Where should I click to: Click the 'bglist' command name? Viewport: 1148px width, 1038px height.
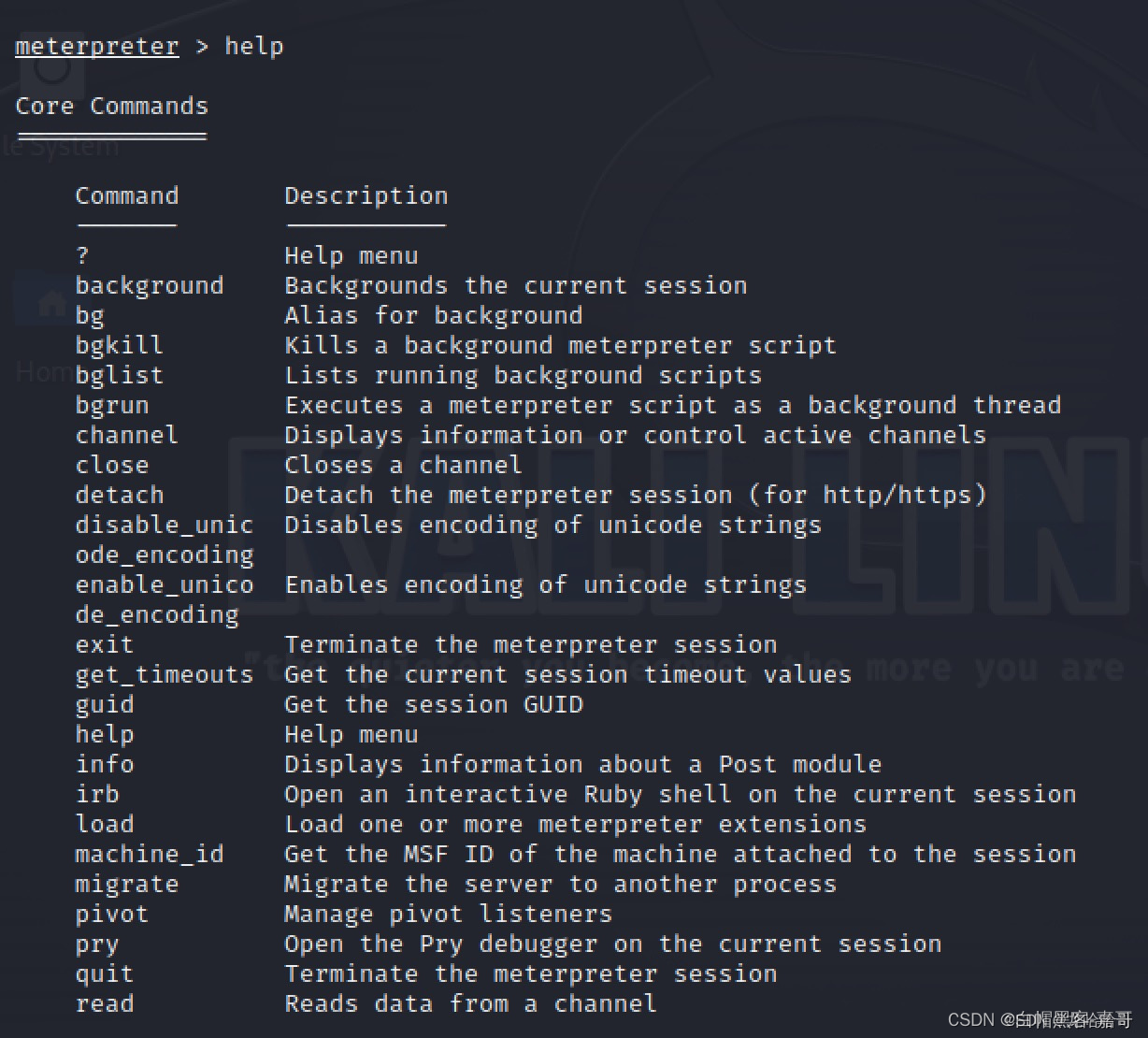119,375
